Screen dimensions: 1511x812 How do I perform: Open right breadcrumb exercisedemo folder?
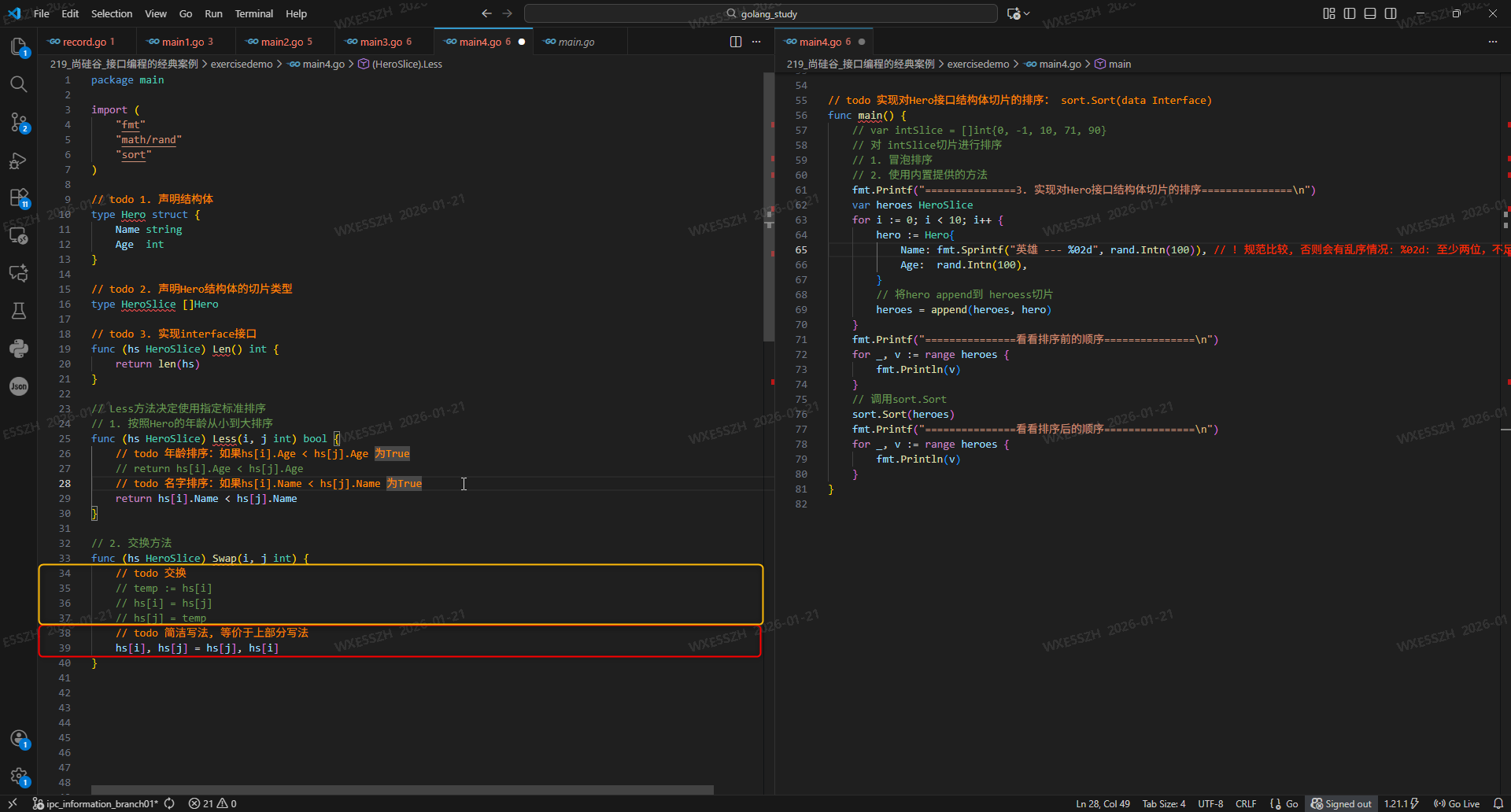(978, 64)
